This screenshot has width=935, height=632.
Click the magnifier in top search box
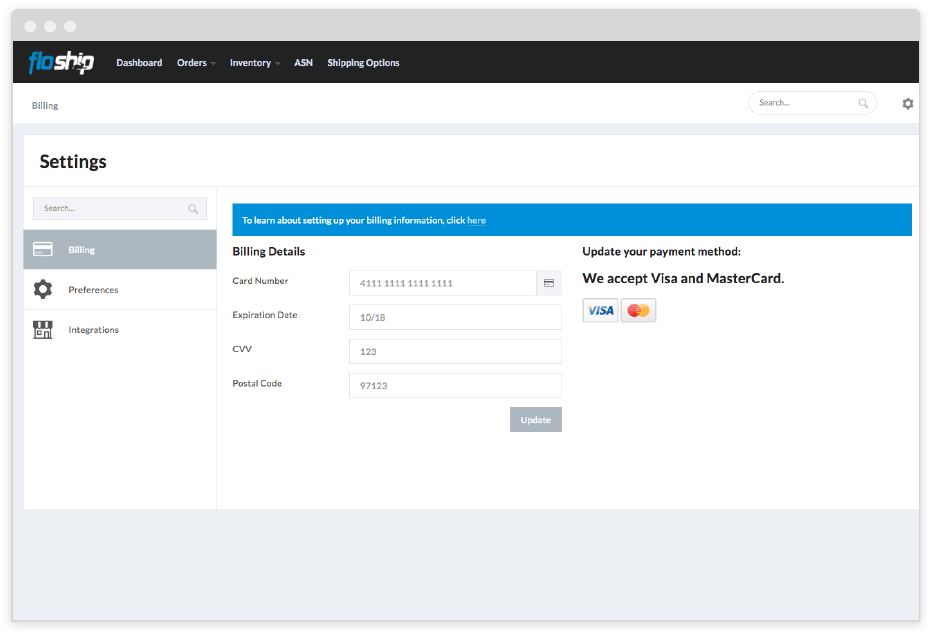point(863,103)
